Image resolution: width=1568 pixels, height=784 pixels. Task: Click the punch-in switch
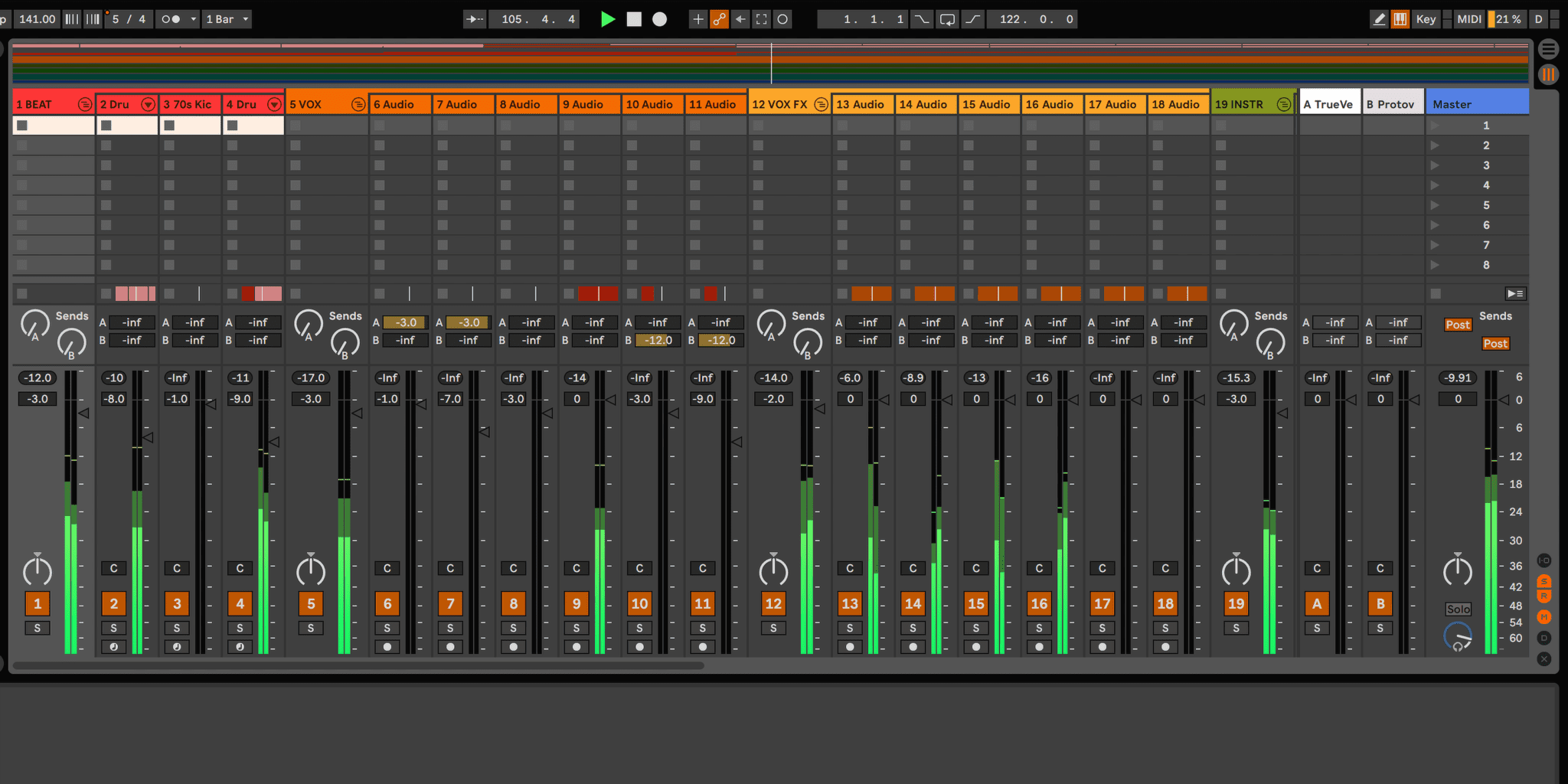pos(922,19)
